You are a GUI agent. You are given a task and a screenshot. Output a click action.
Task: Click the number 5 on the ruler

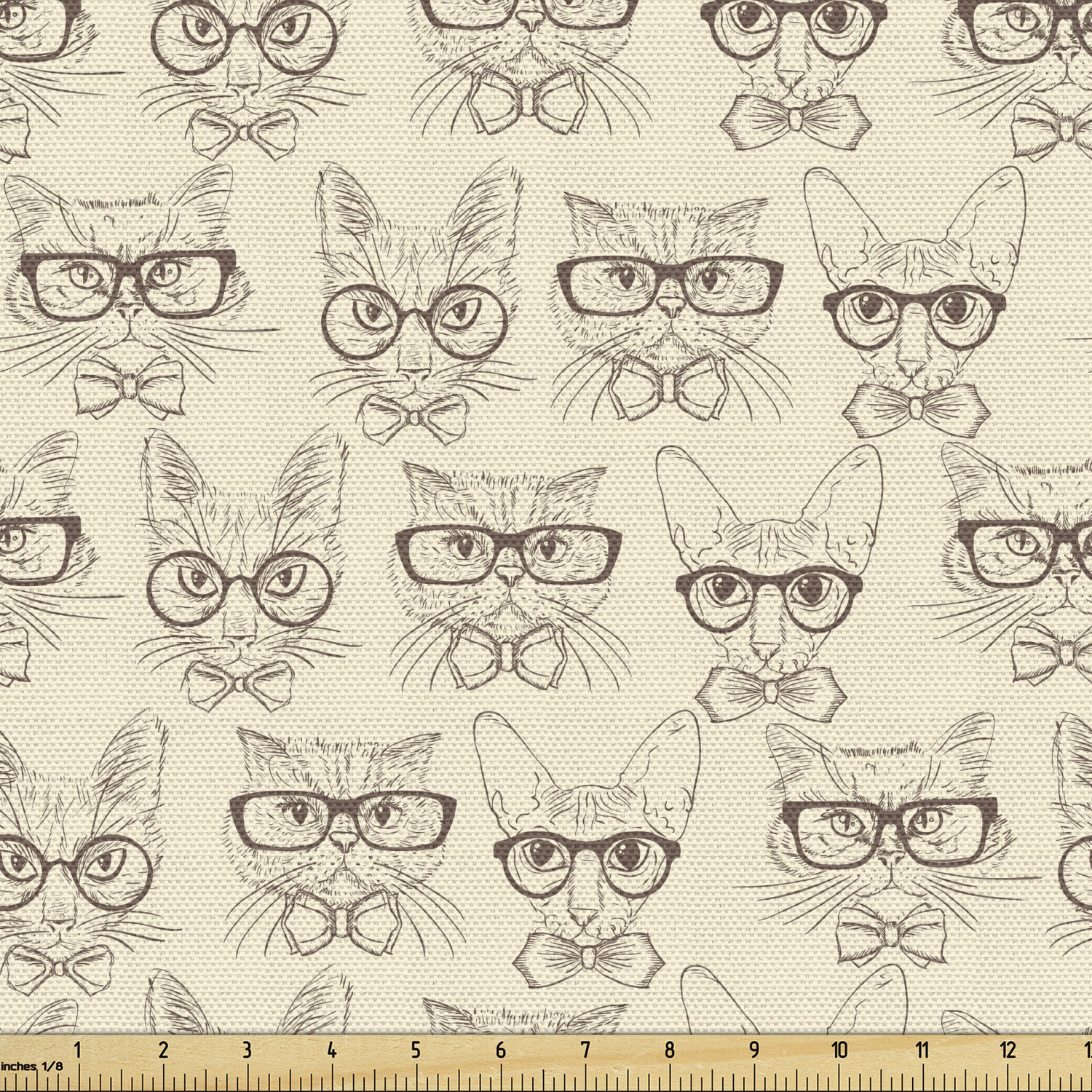416,1050
